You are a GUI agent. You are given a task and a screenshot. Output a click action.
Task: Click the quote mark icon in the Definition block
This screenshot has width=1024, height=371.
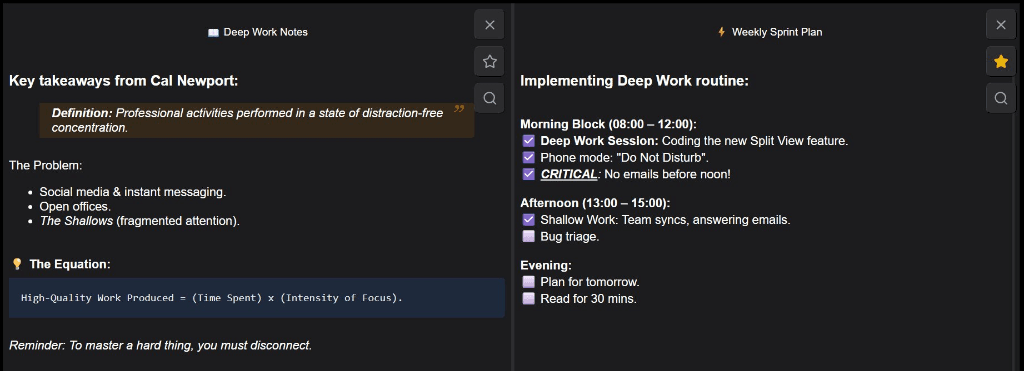(459, 109)
